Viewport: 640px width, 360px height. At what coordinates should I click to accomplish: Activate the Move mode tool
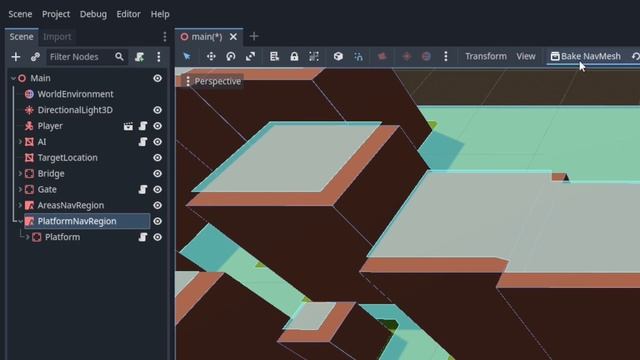point(211,56)
